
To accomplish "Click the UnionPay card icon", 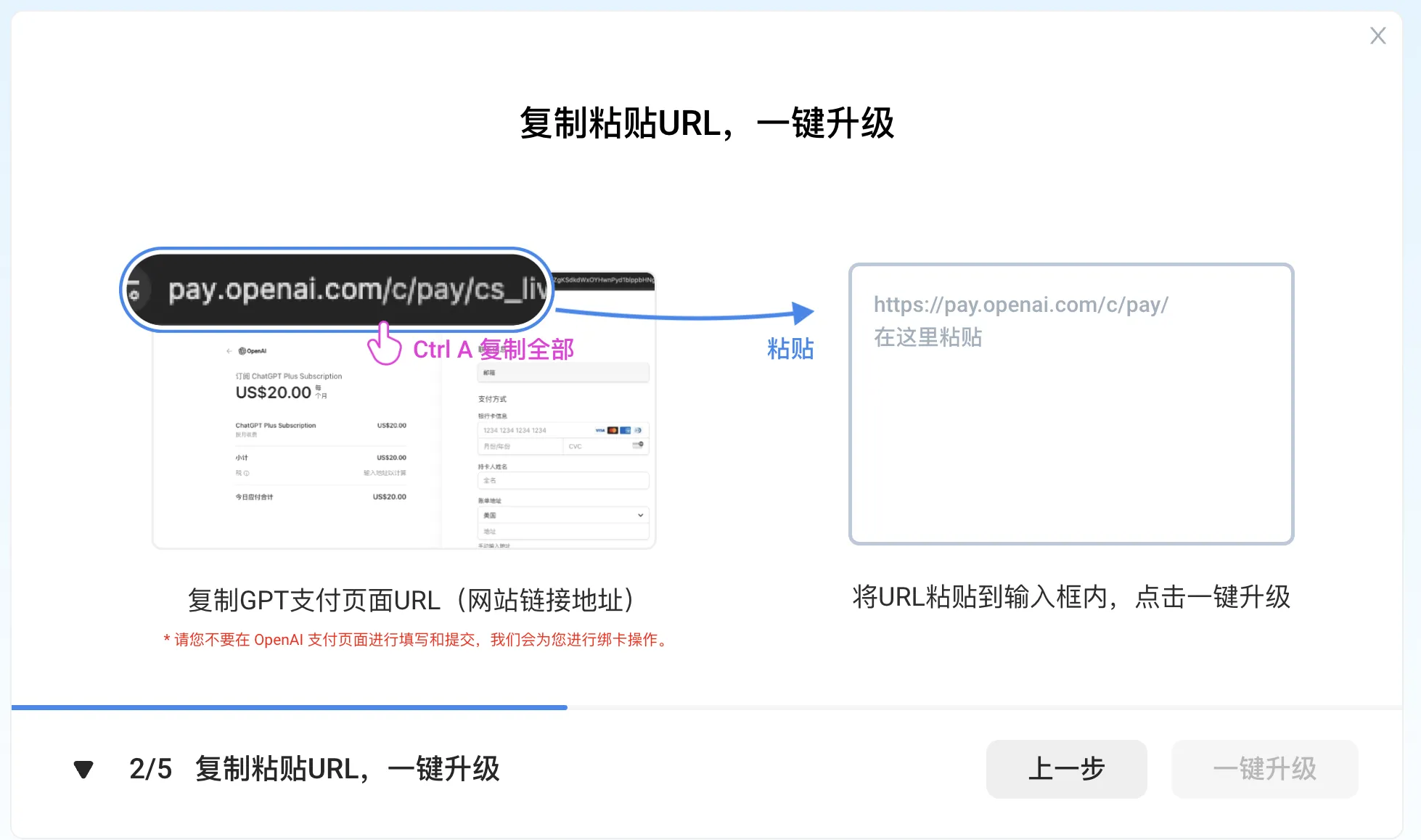I will pos(625,430).
